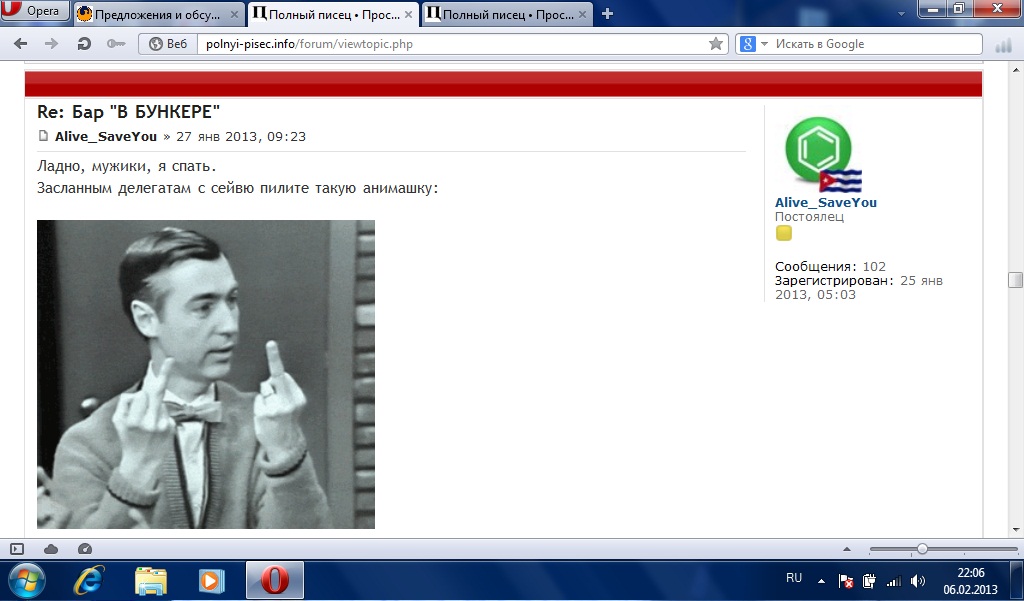Minimize the Opera window

933,8
